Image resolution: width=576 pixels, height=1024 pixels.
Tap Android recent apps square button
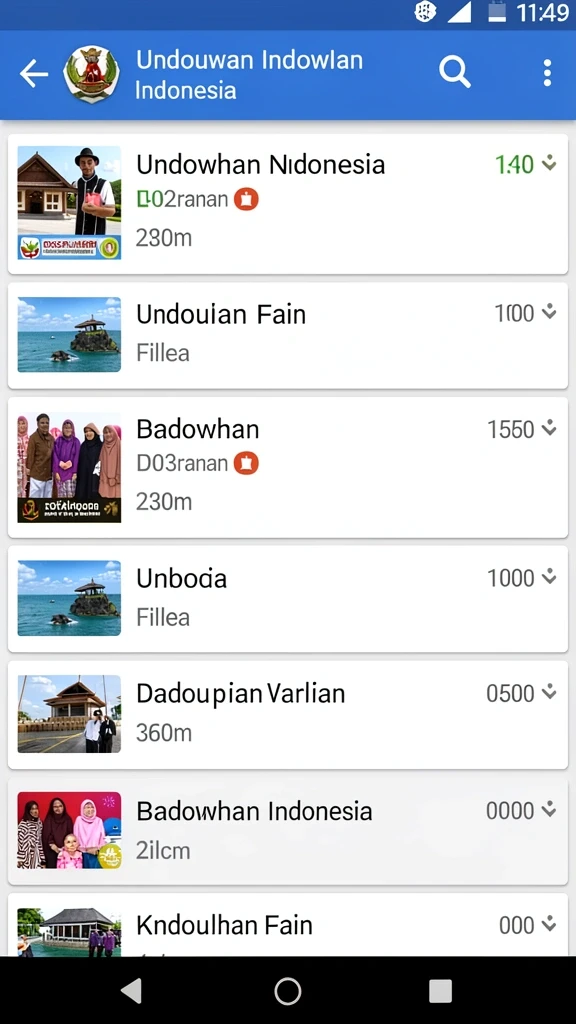click(x=441, y=991)
